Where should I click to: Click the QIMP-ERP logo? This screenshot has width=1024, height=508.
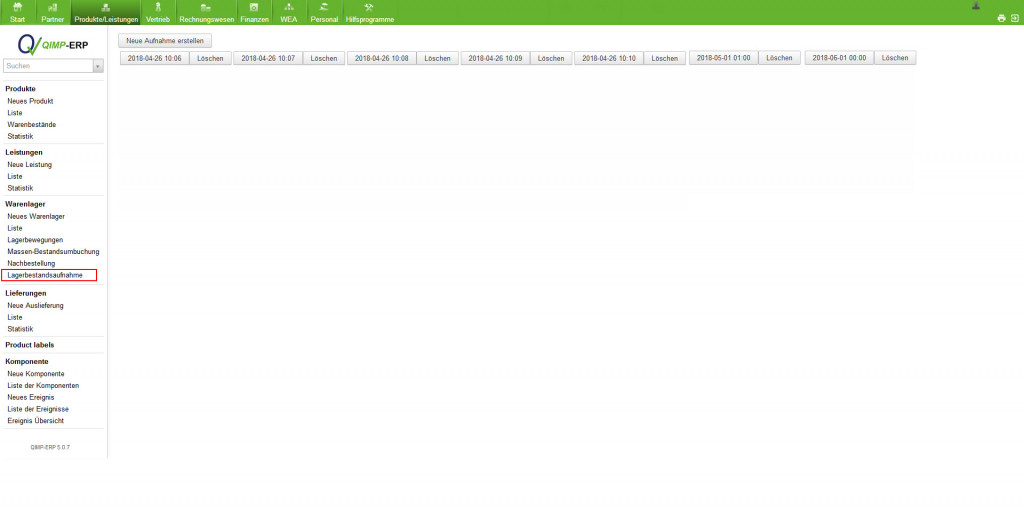[54, 44]
